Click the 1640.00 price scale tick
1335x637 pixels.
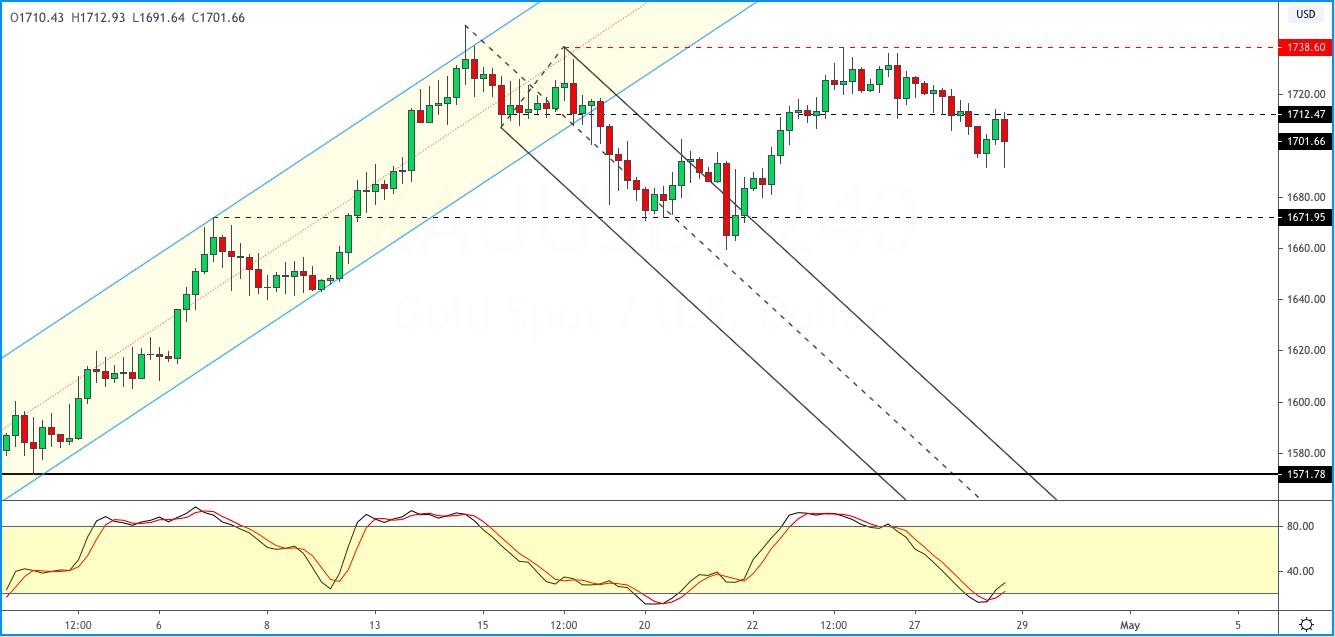click(1305, 299)
